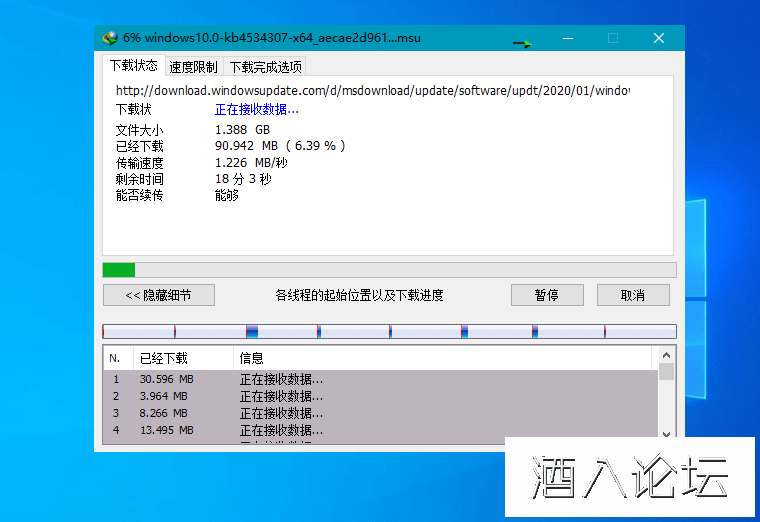Cancel the download with 取消
The image size is (760, 522).
tap(633, 295)
